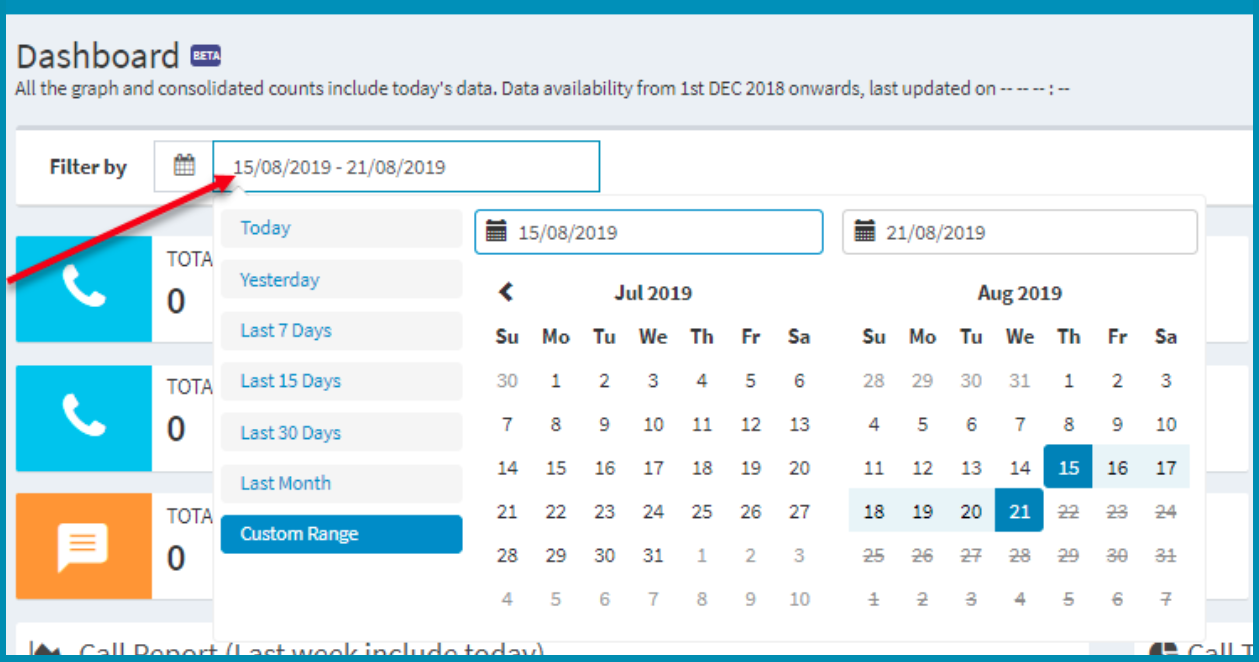Click the blue phone icon in the first card
1259x662 pixels.
(84, 289)
